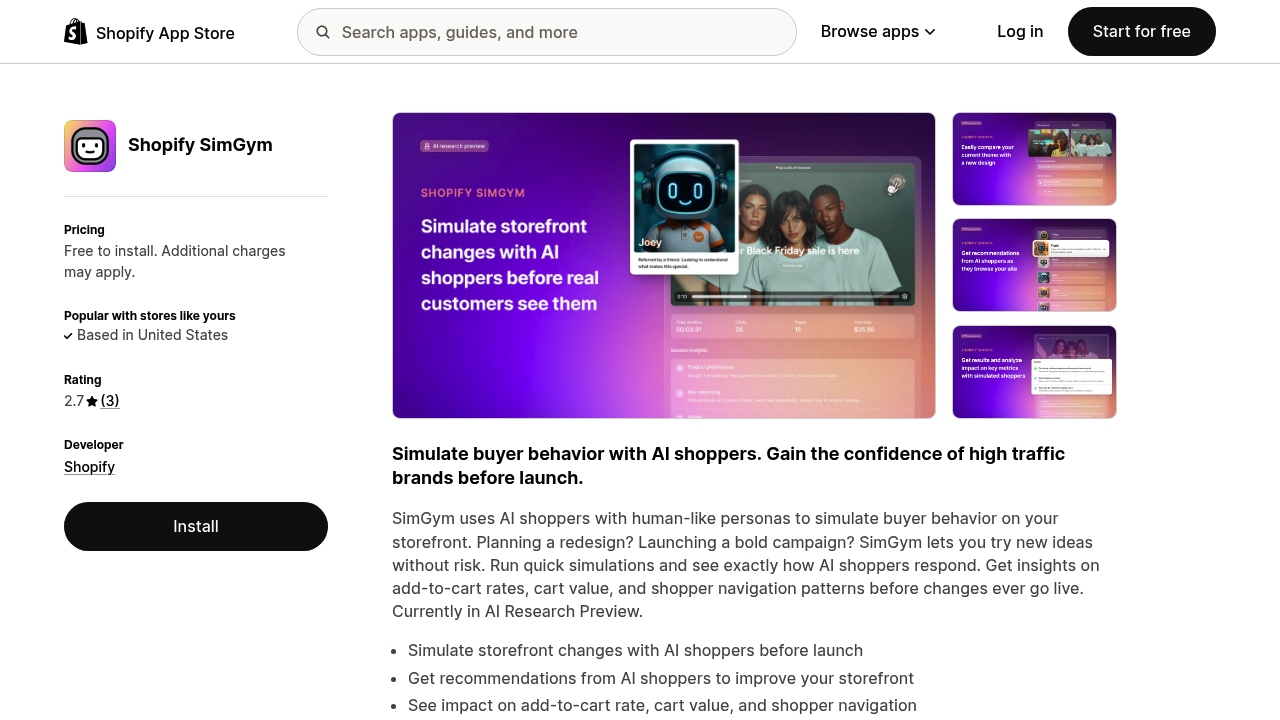Click the Install button
The width and height of the screenshot is (1280, 720).
(195, 526)
